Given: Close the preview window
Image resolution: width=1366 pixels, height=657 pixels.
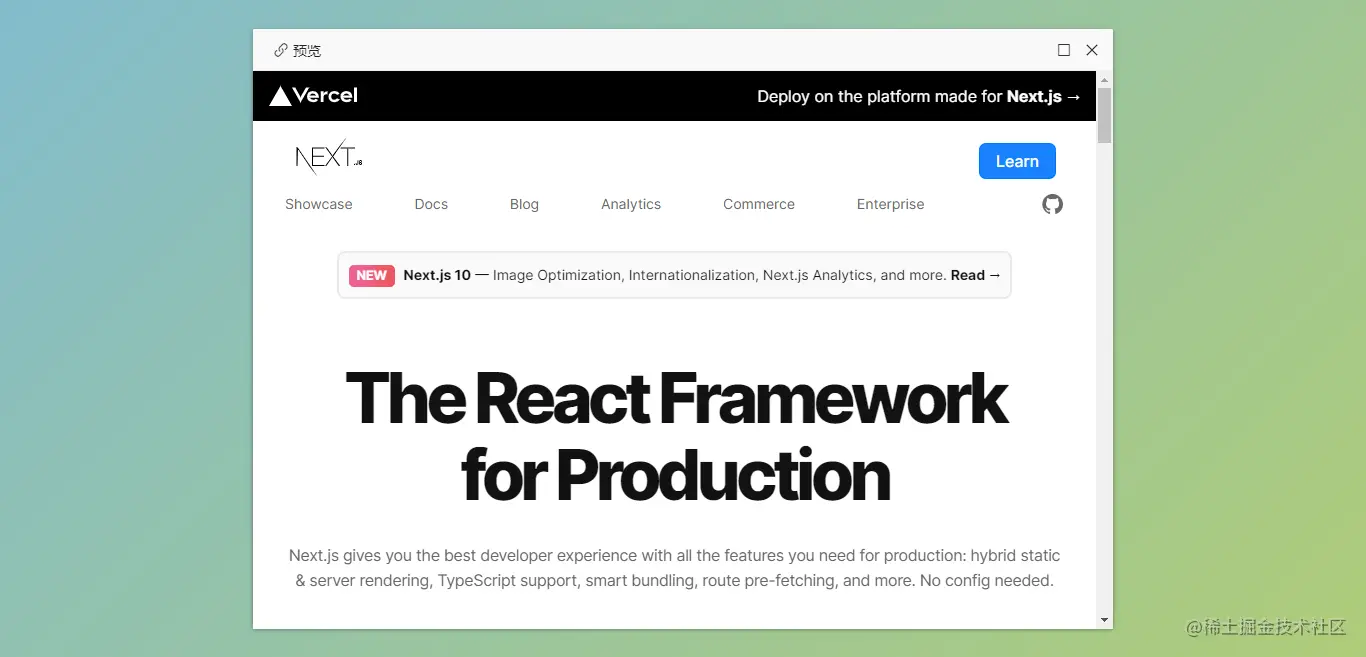Looking at the screenshot, I should click(x=1092, y=50).
